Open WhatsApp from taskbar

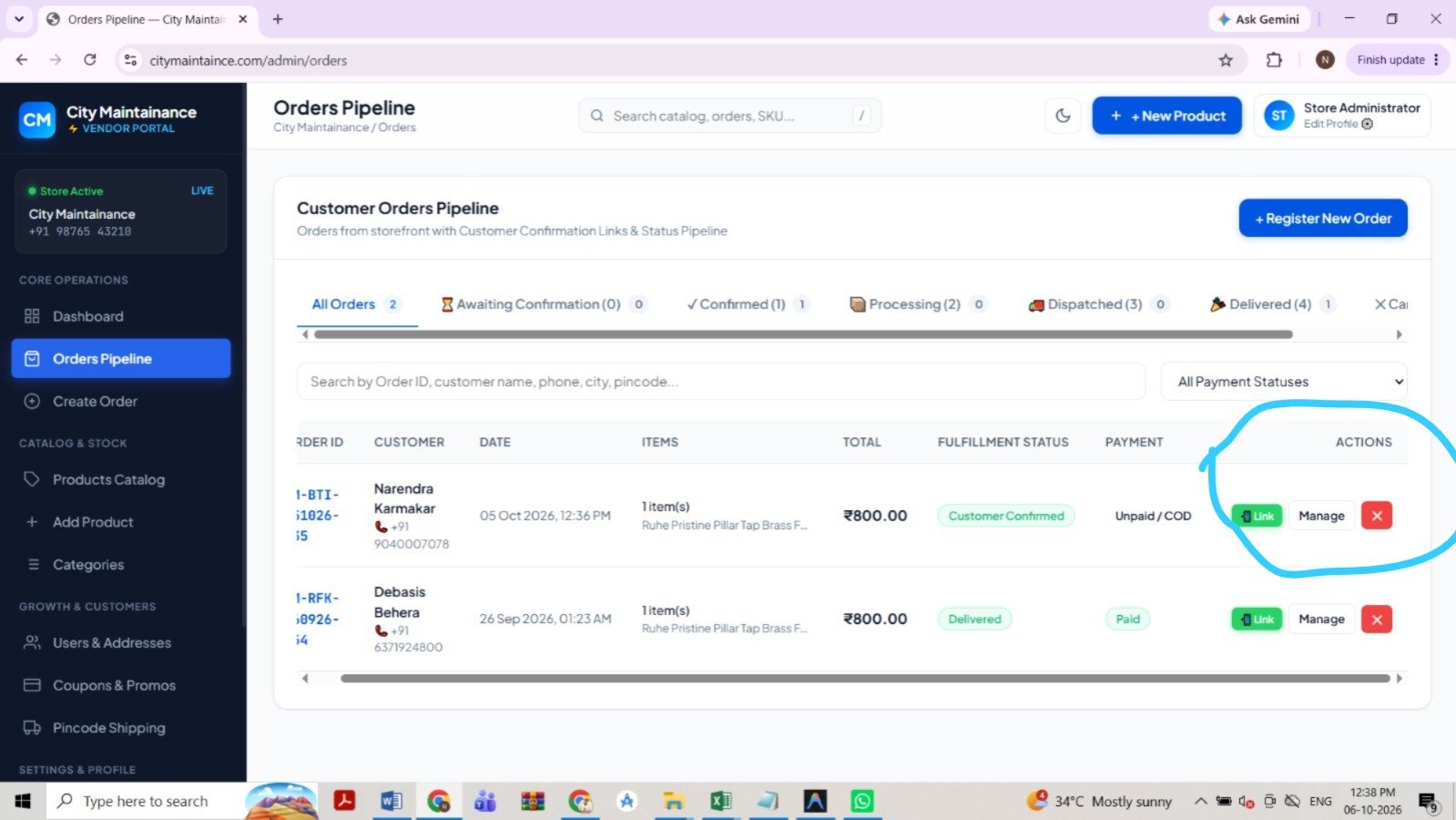[x=861, y=801]
